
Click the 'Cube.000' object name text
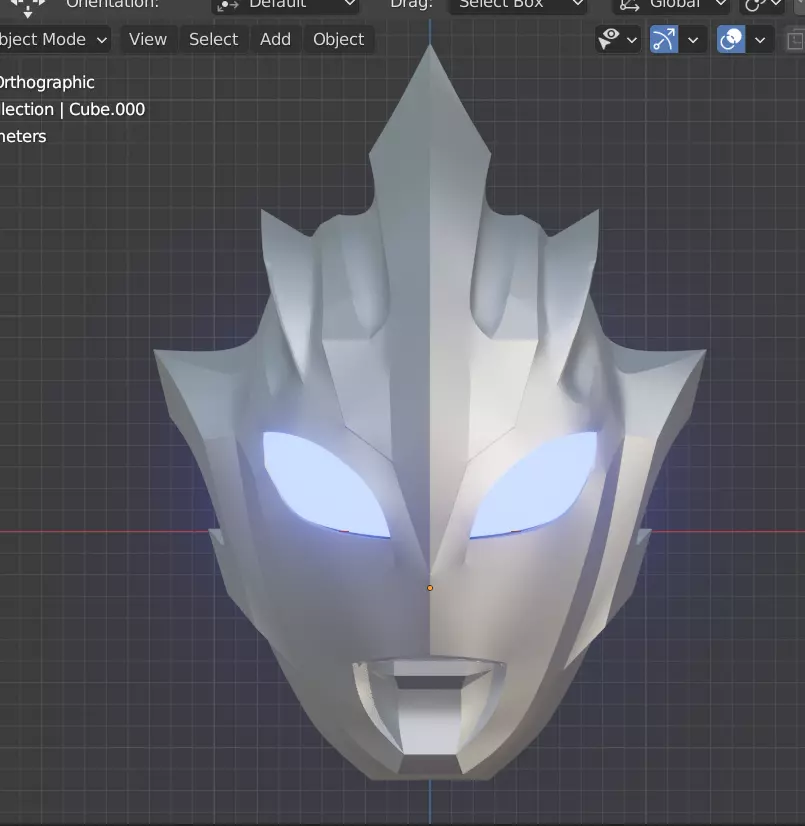pos(107,110)
